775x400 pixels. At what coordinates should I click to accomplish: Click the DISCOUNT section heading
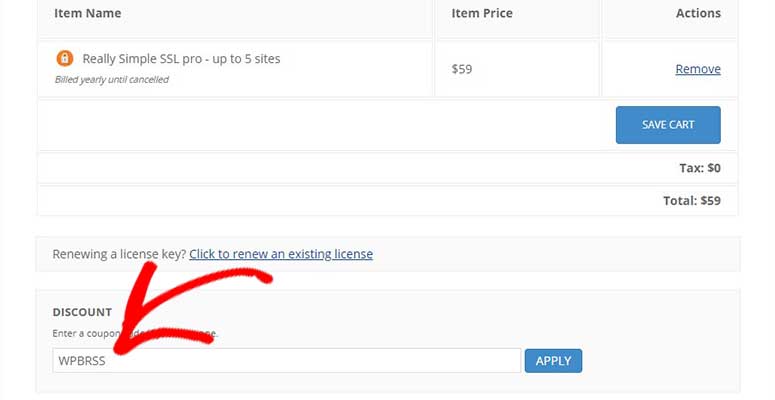[x=82, y=312]
